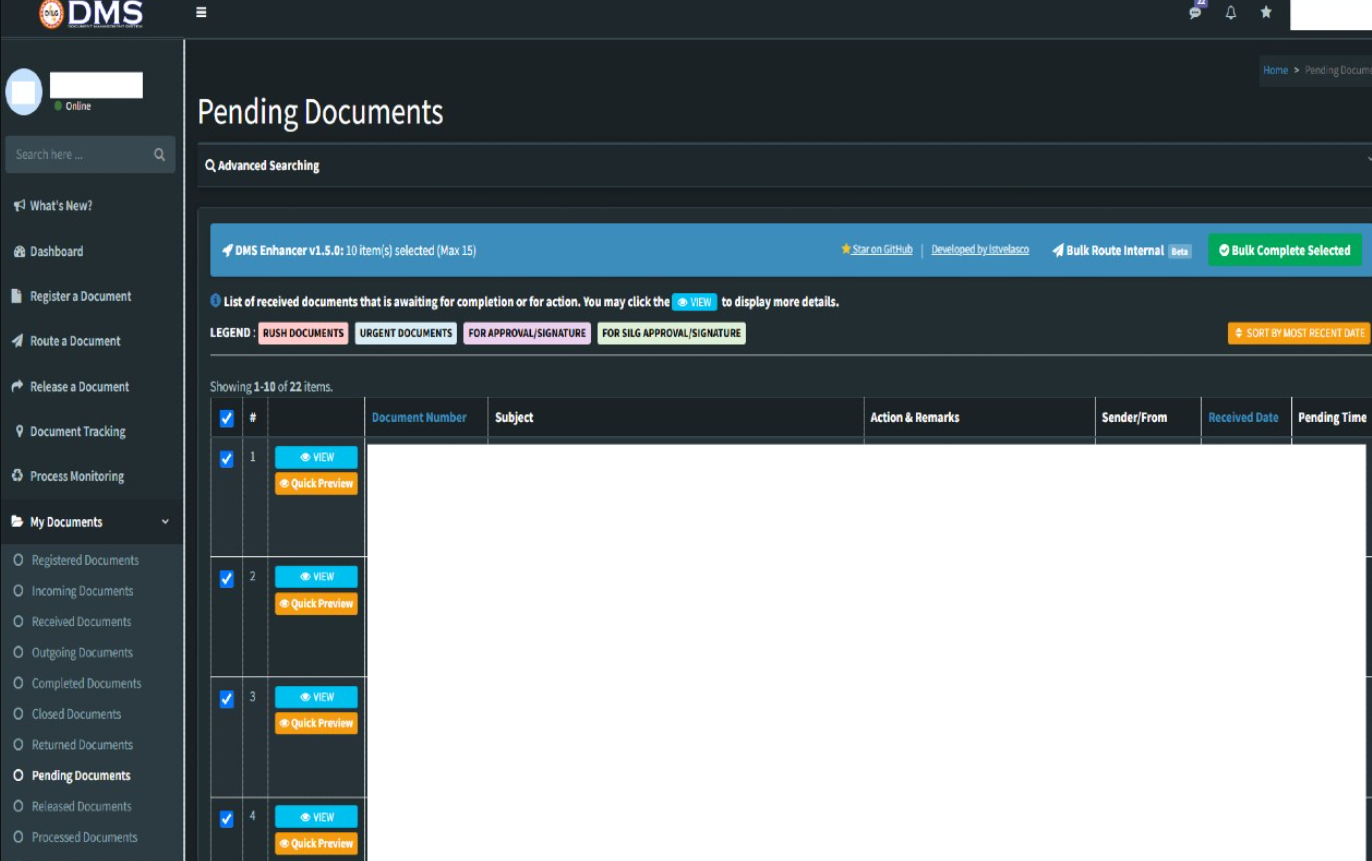Click the Star on GitHub link

pos(877,250)
